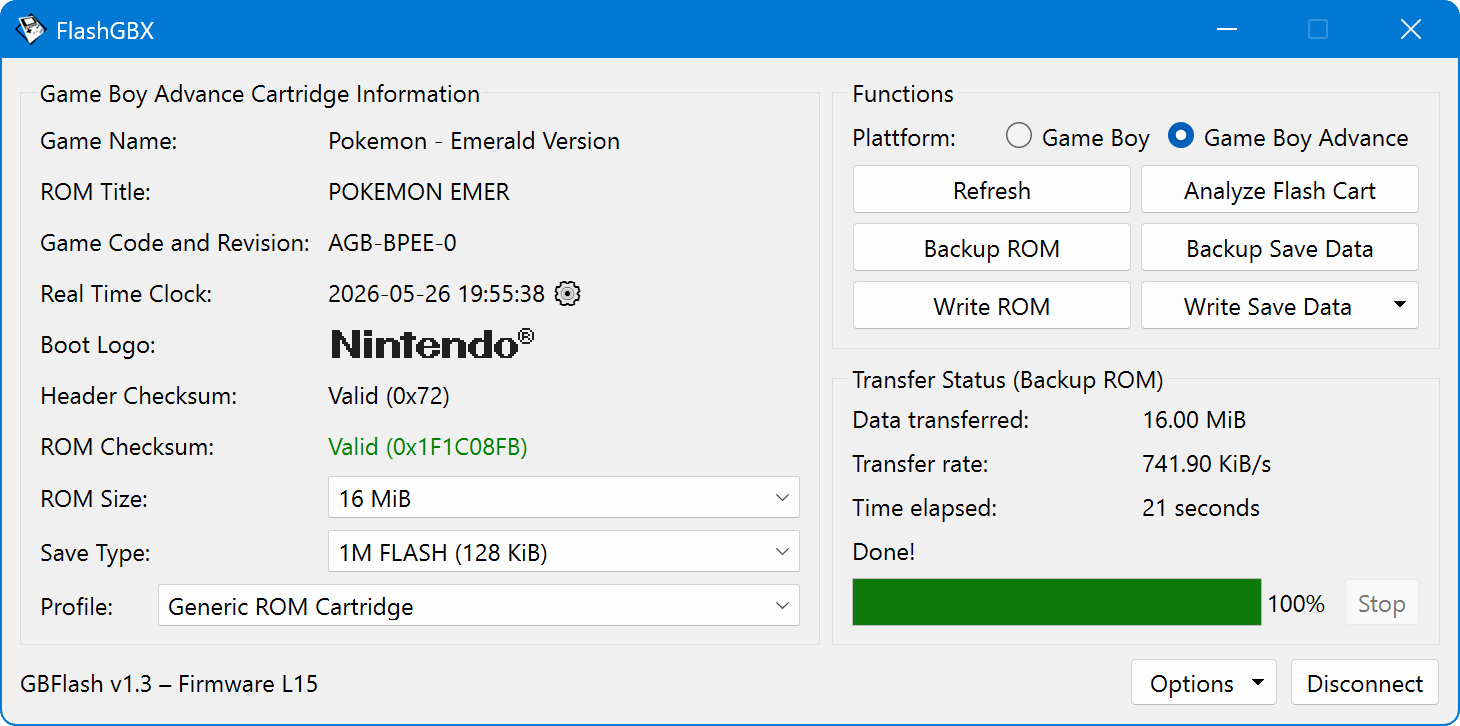Click the ROM checksum 'Valid (0x1F1C08FB)'
Screen dimensions: 1460x726
tap(428, 447)
